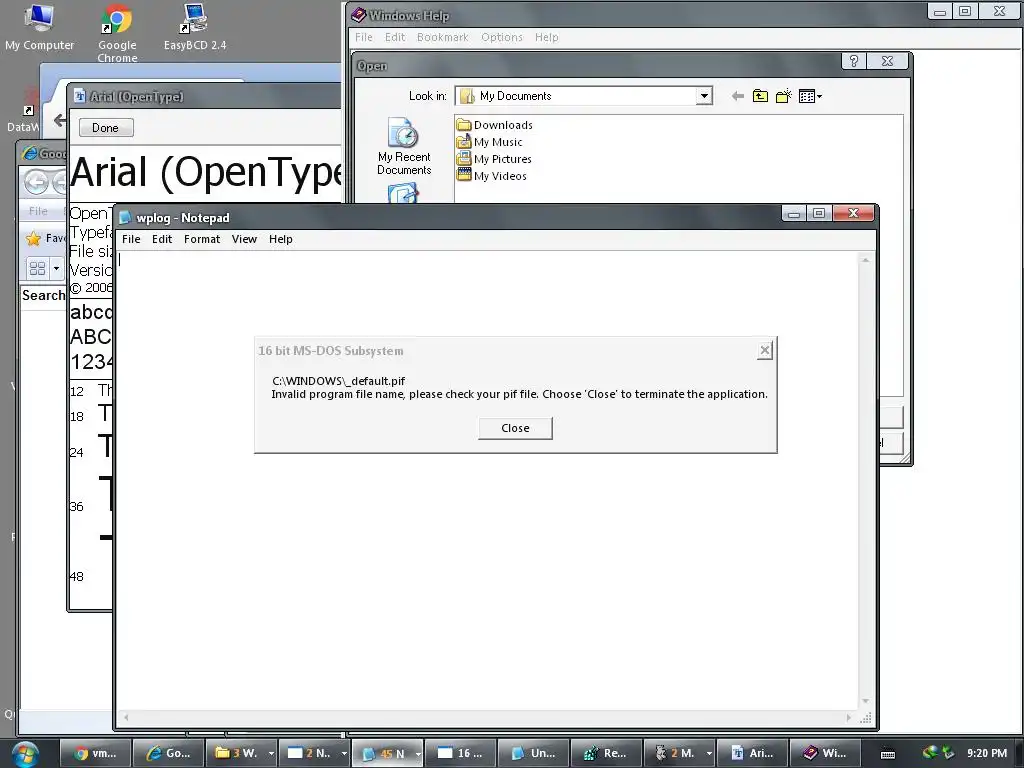The height and width of the screenshot is (768, 1024).
Task: Click Internet Explorer back navigation button
Action: click(x=36, y=182)
